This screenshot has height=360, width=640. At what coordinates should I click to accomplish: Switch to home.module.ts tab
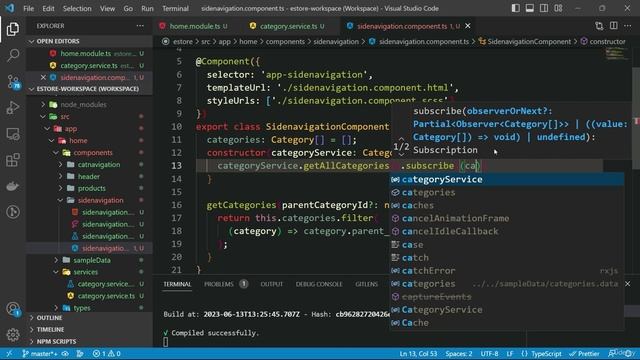pos(195,26)
